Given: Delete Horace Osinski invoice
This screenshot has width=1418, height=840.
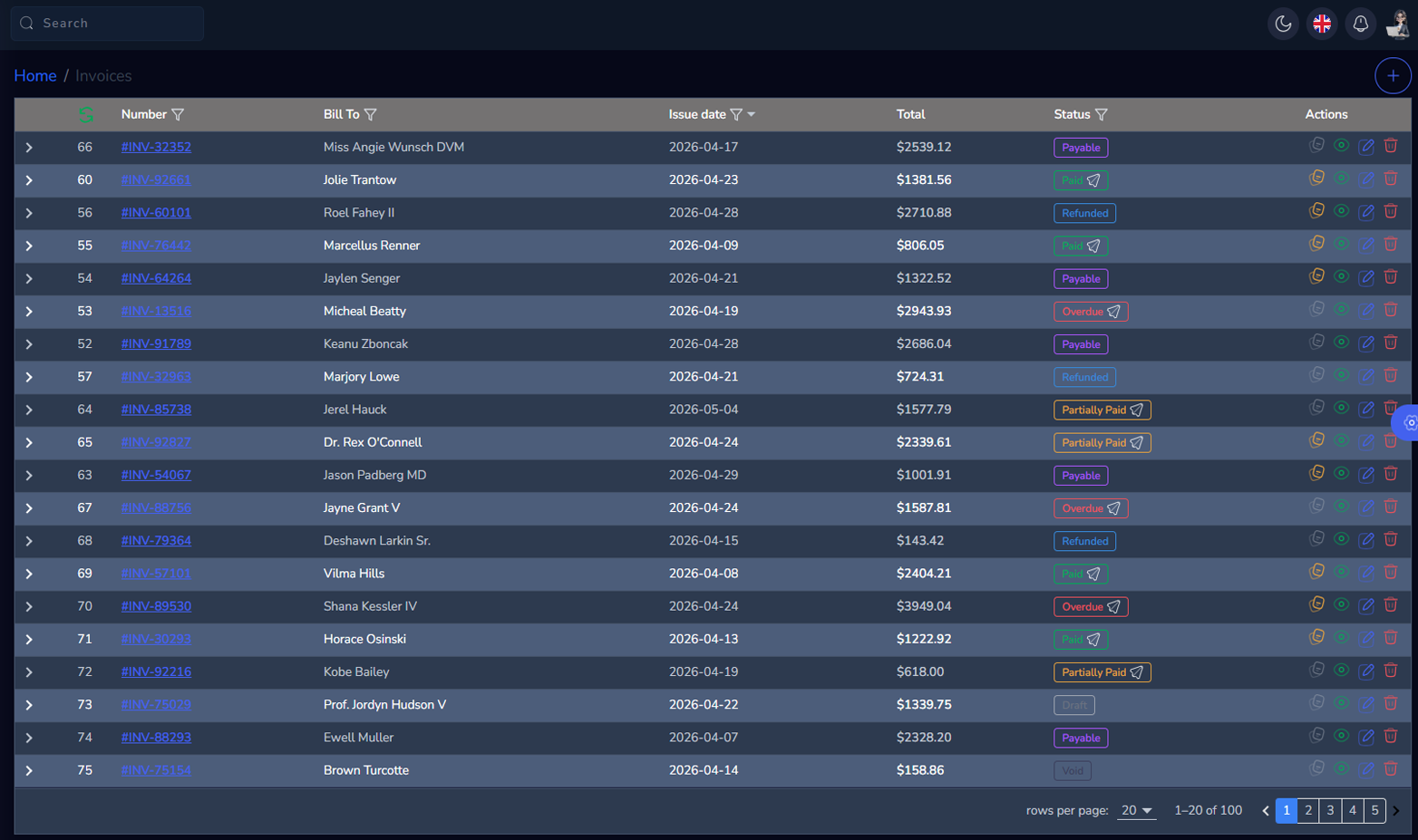Looking at the screenshot, I should click(1391, 638).
